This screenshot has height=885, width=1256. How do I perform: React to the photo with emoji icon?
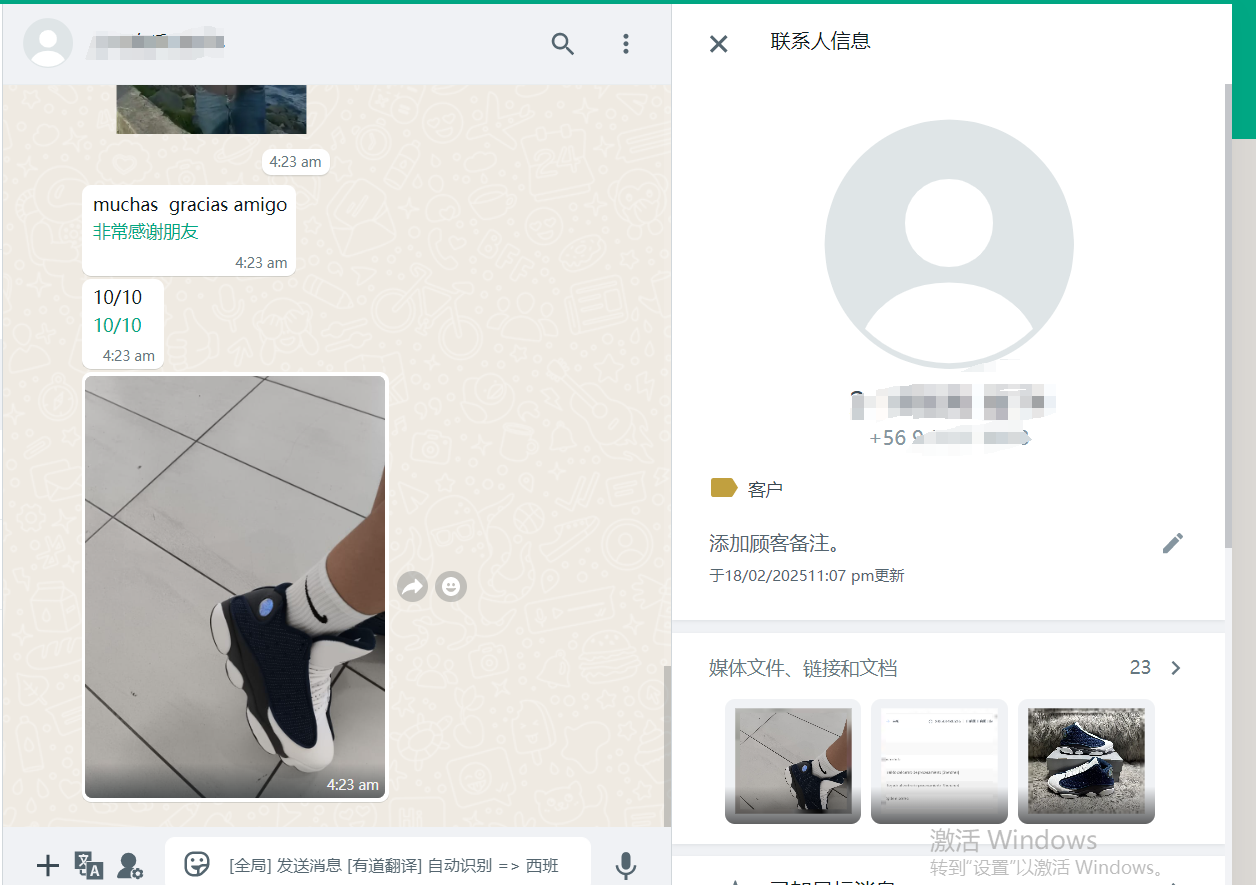click(451, 587)
